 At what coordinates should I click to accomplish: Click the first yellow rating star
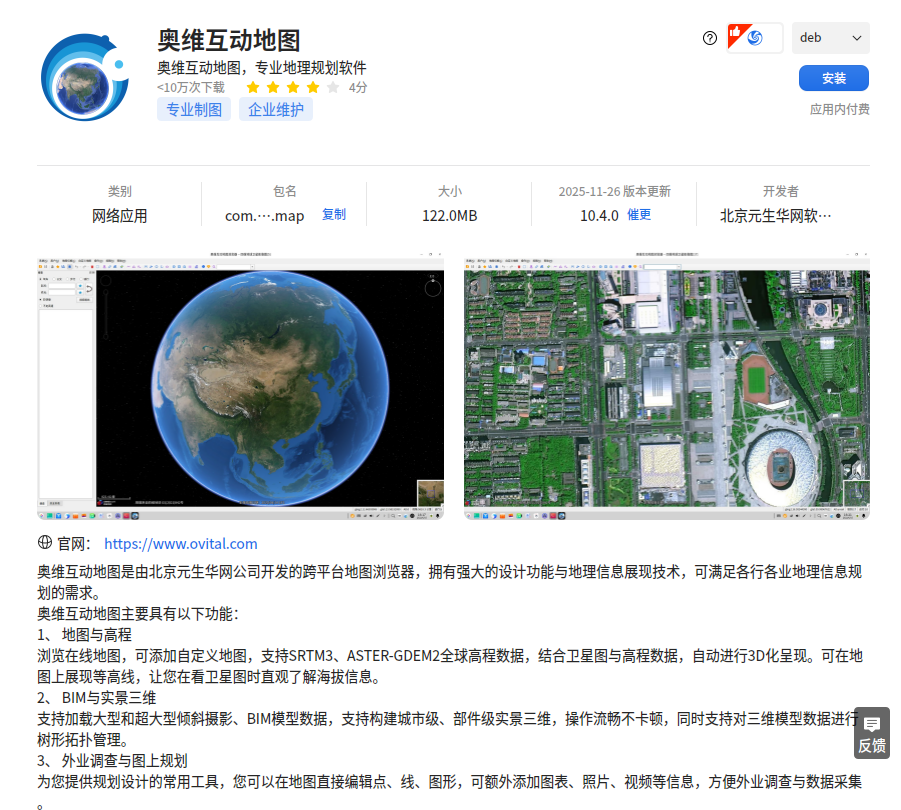253,87
